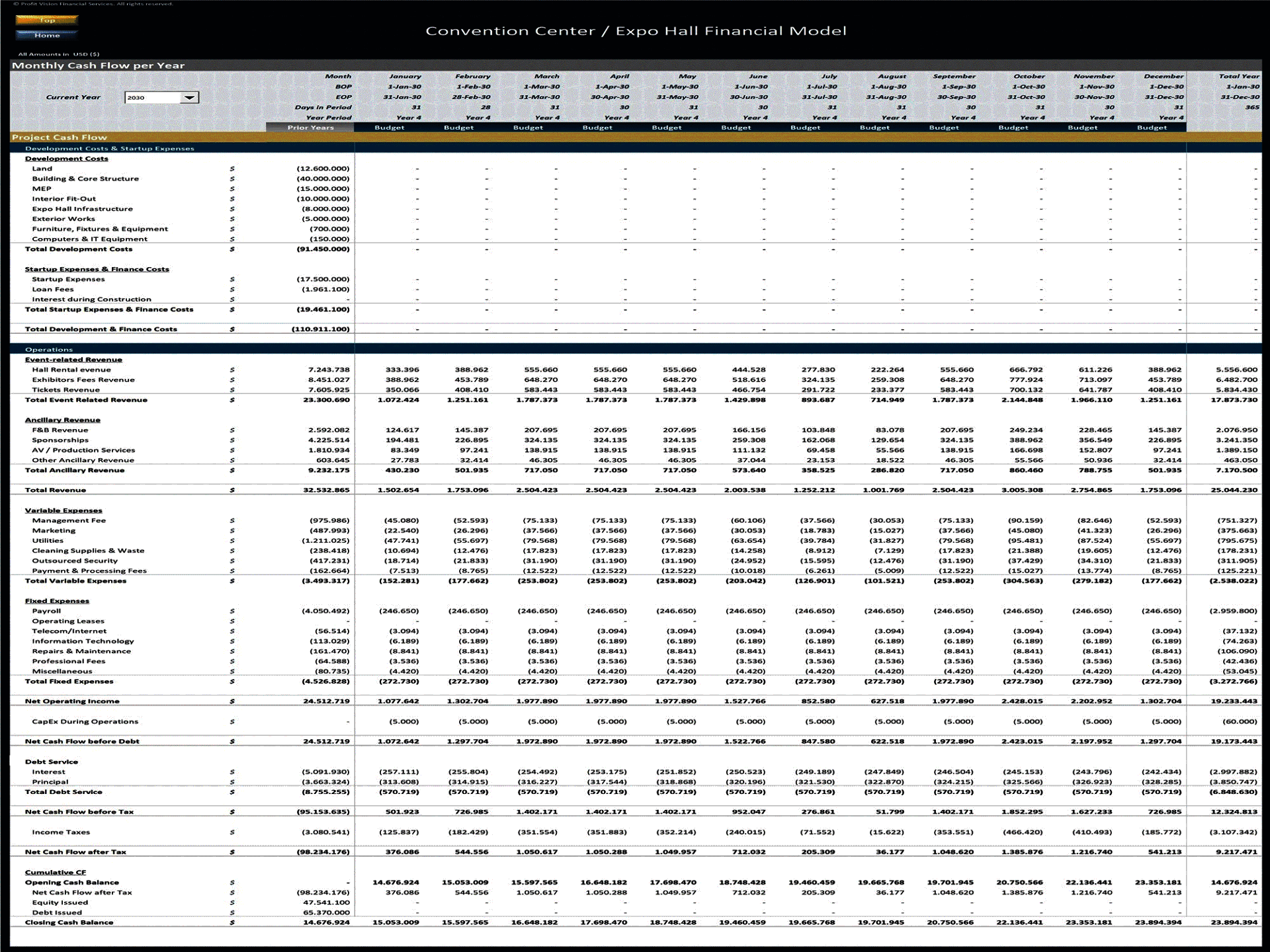Click Total Fixed Expenses total year (3.272.766)
The width and height of the screenshot is (1270, 952).
click(x=1234, y=682)
